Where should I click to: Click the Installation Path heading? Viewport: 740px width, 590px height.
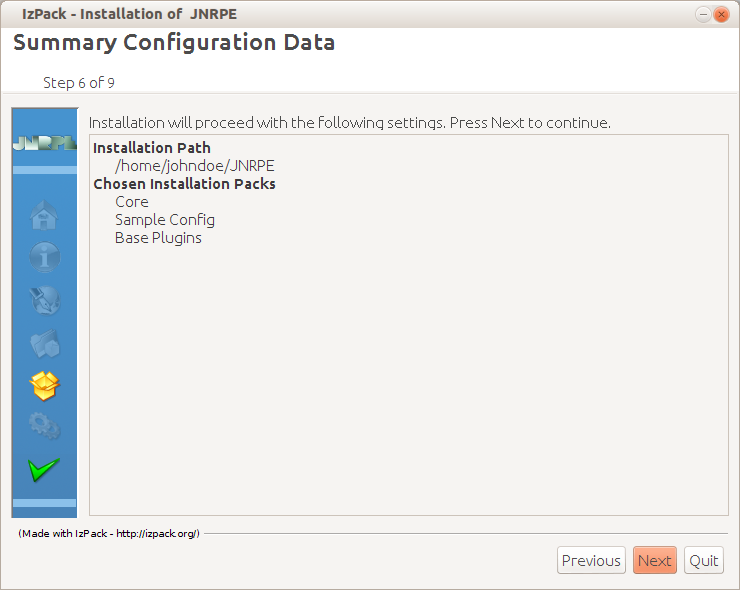coord(151,148)
